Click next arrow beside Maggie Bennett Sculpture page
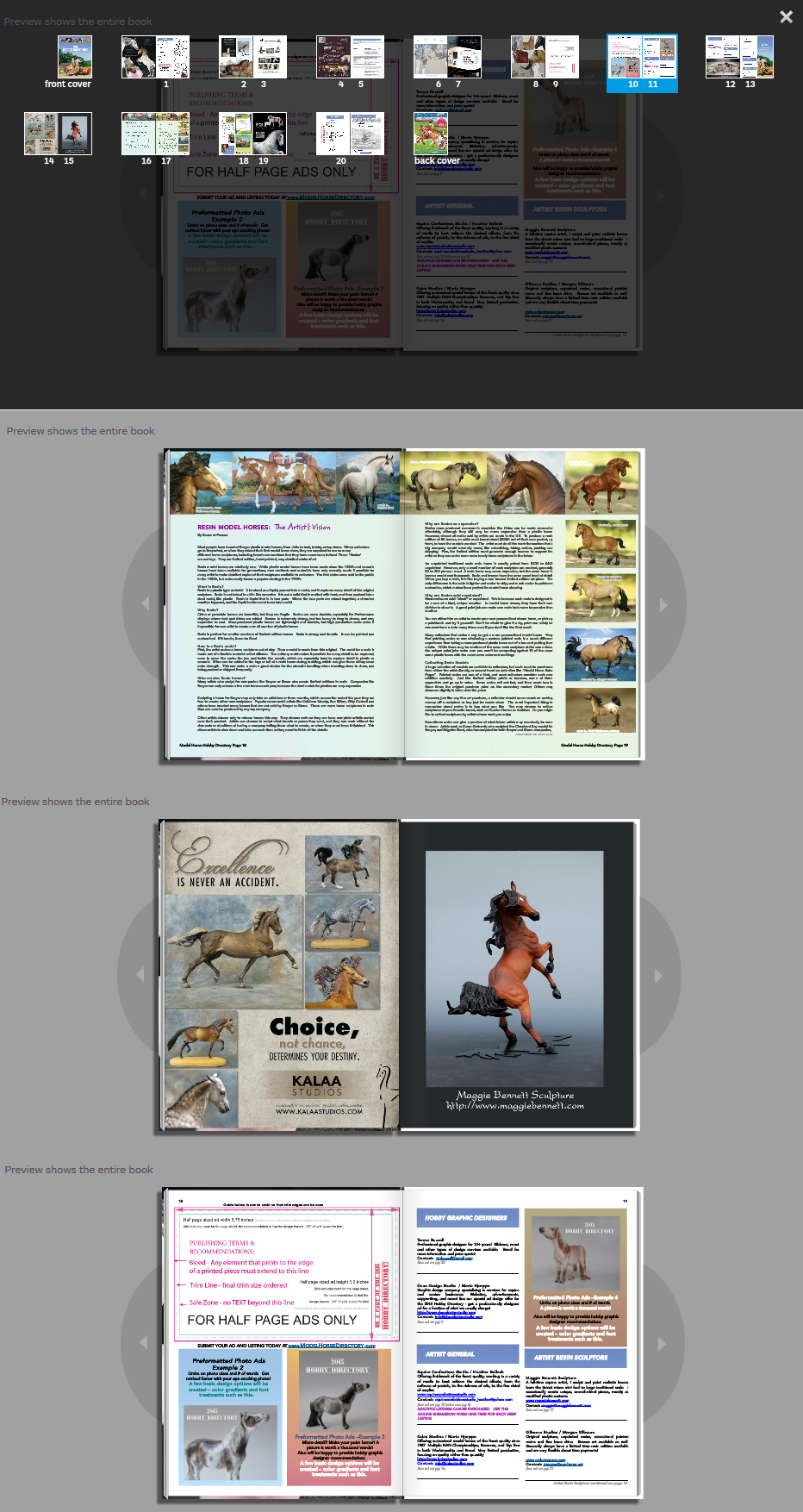Screen dimensions: 803x1512 click(x=658, y=975)
